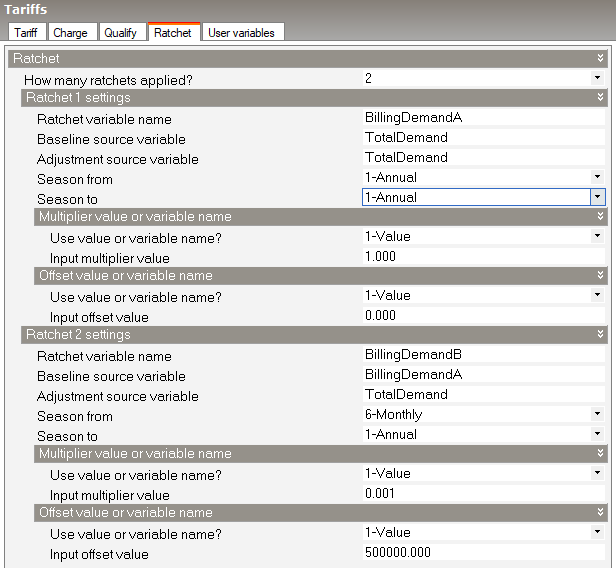This screenshot has height=568, width=616.
Task: Click the BillingDemandB ratchet variable name field
Action: (480, 355)
